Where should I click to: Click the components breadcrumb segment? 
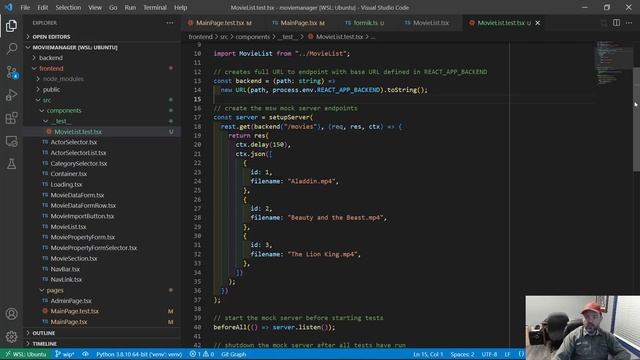point(252,37)
